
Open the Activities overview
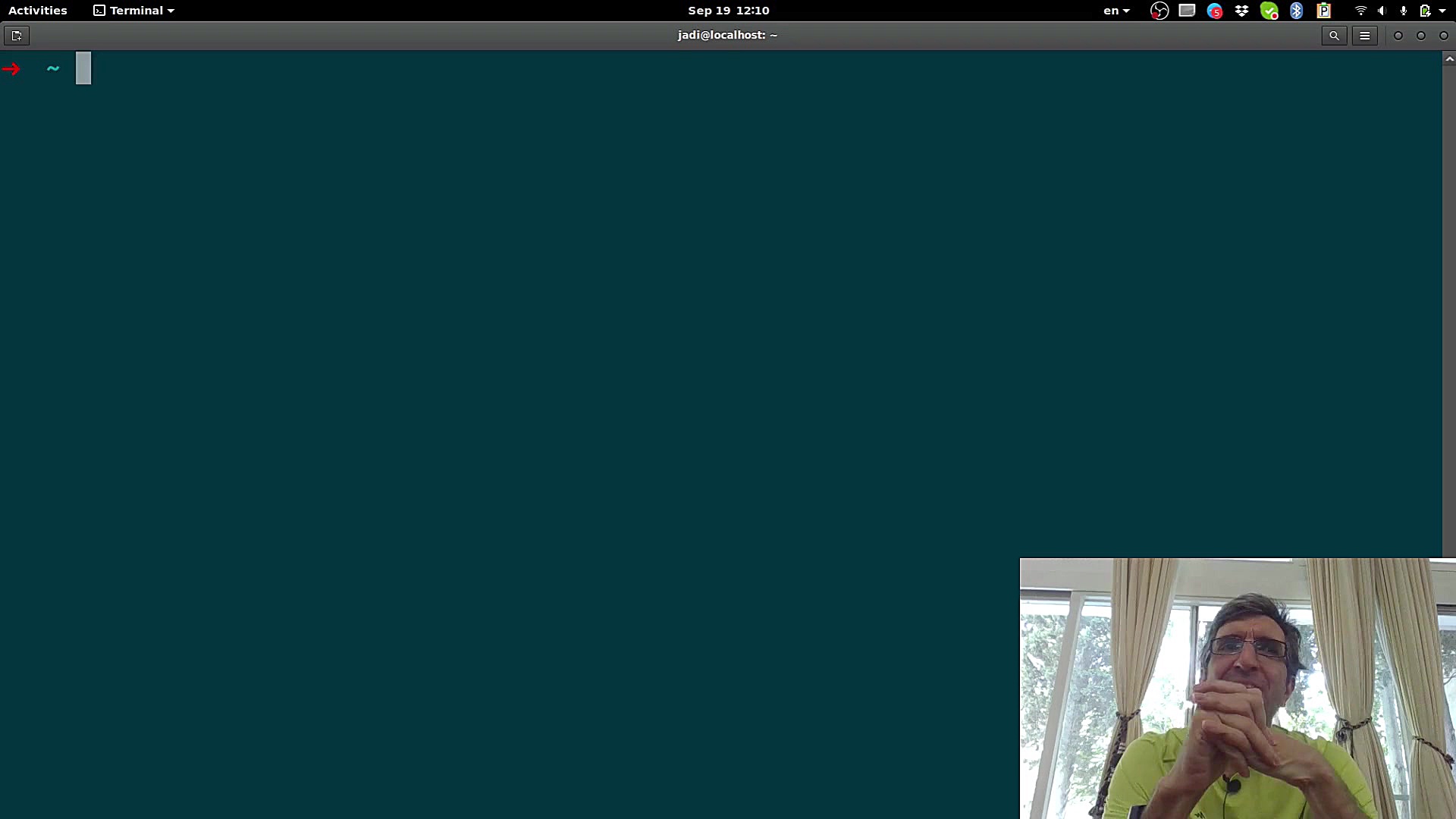click(38, 11)
